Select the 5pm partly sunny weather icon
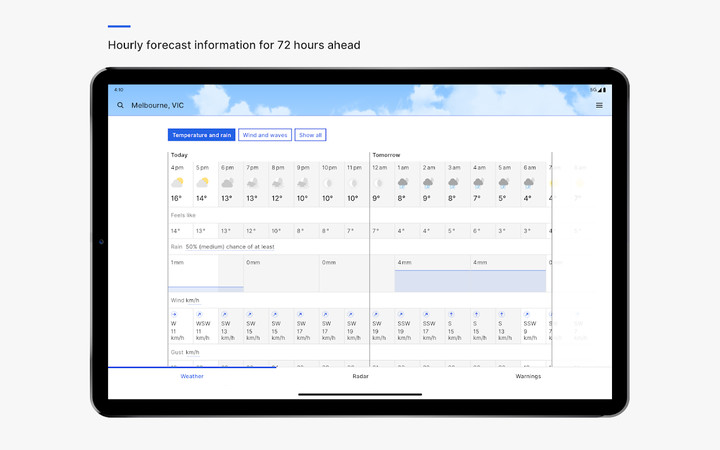The image size is (720, 450). (202, 183)
